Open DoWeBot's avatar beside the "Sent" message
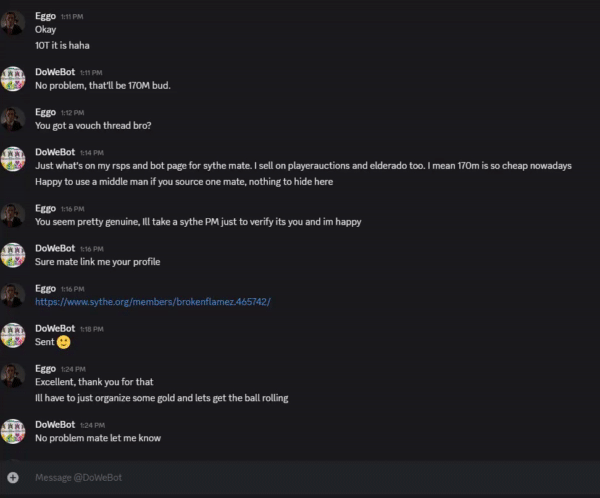Screen dimensions: 600x498 [13, 335]
